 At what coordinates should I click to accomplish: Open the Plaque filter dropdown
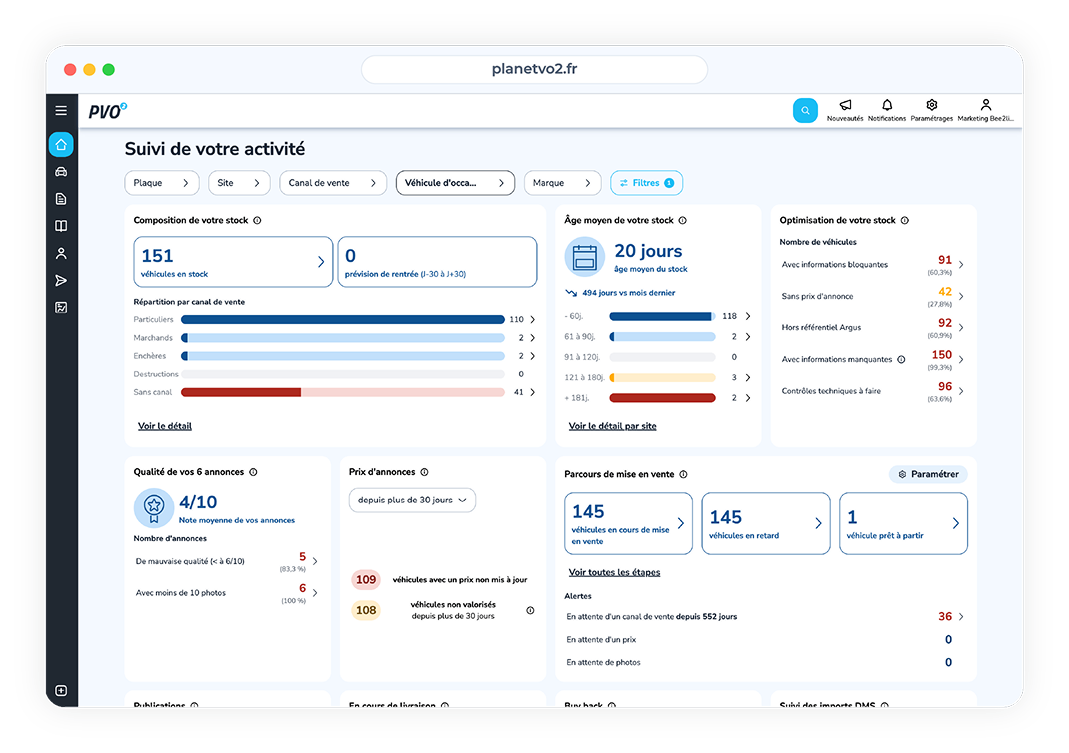(162, 183)
